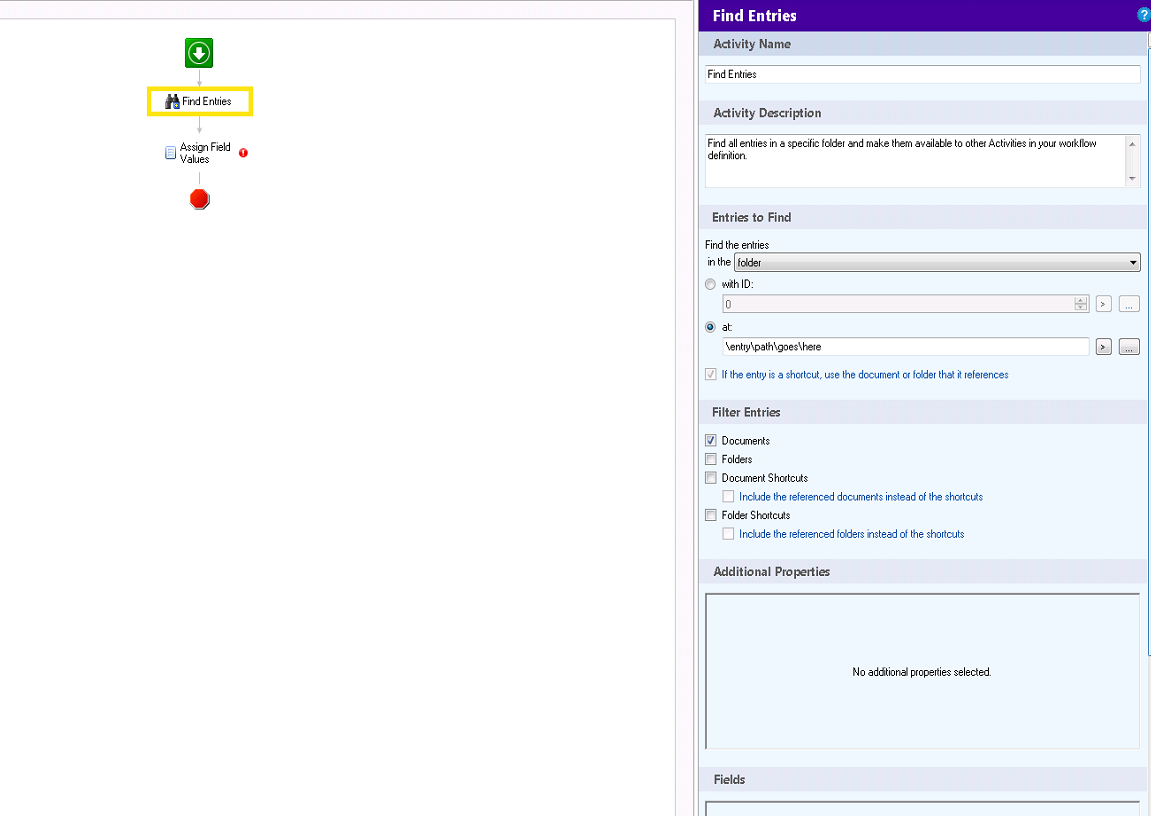Click the red error warning icon

click(243, 153)
